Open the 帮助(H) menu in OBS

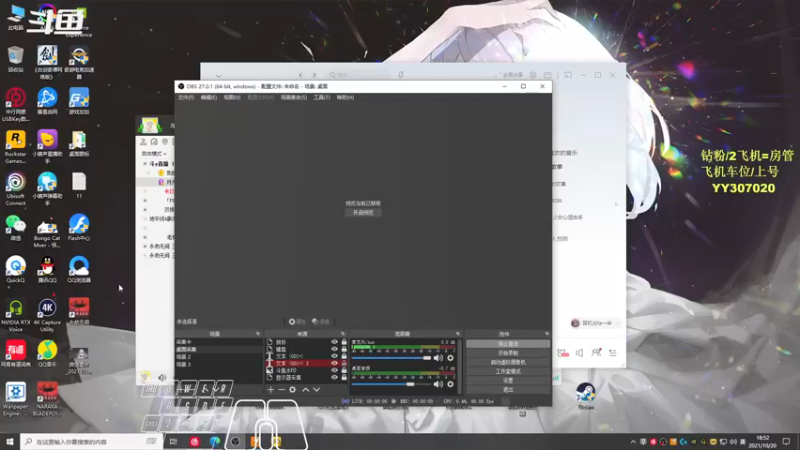345,97
